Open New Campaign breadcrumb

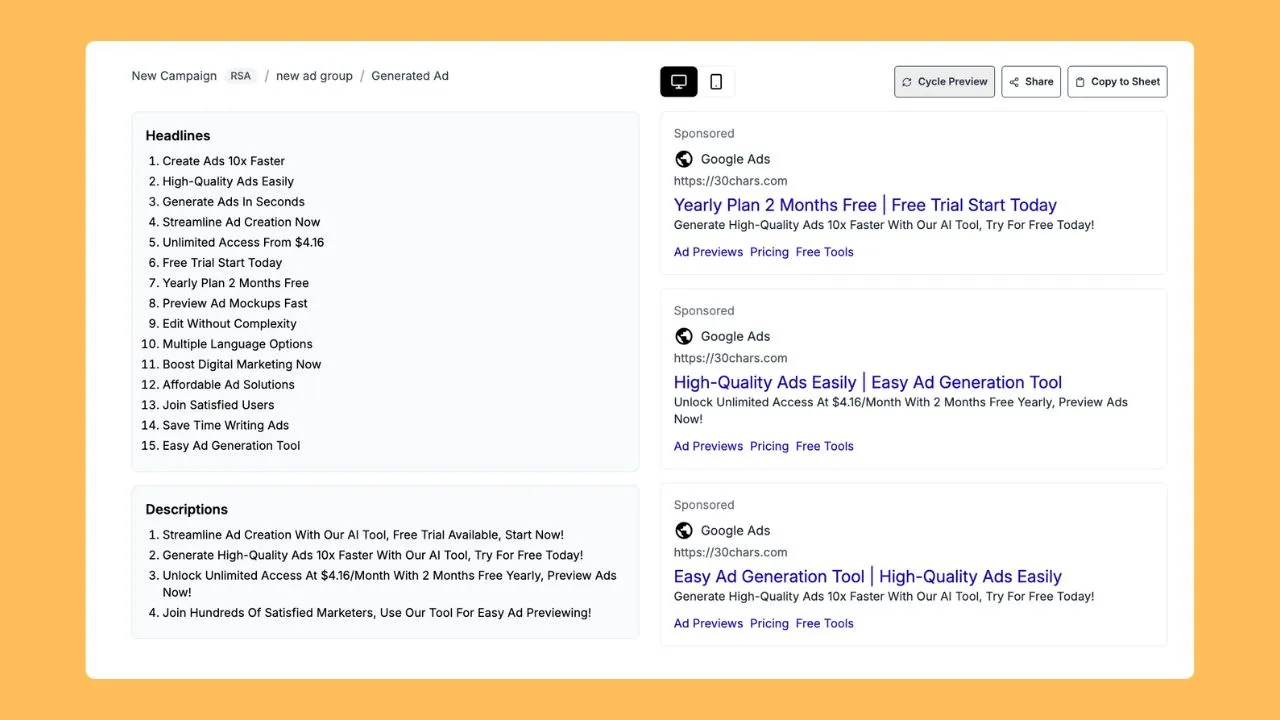(x=174, y=76)
